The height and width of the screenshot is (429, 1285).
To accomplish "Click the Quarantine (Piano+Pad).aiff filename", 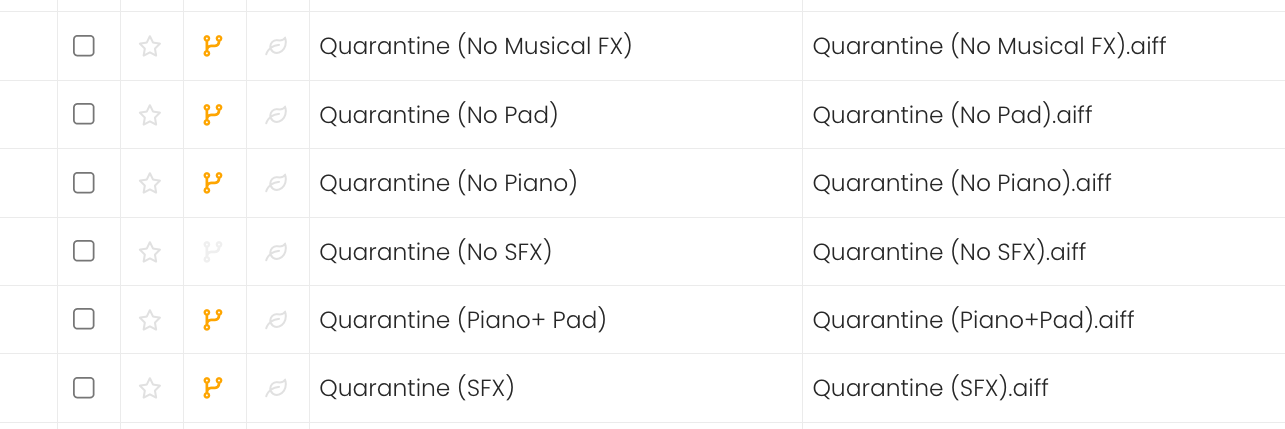I will [973, 320].
